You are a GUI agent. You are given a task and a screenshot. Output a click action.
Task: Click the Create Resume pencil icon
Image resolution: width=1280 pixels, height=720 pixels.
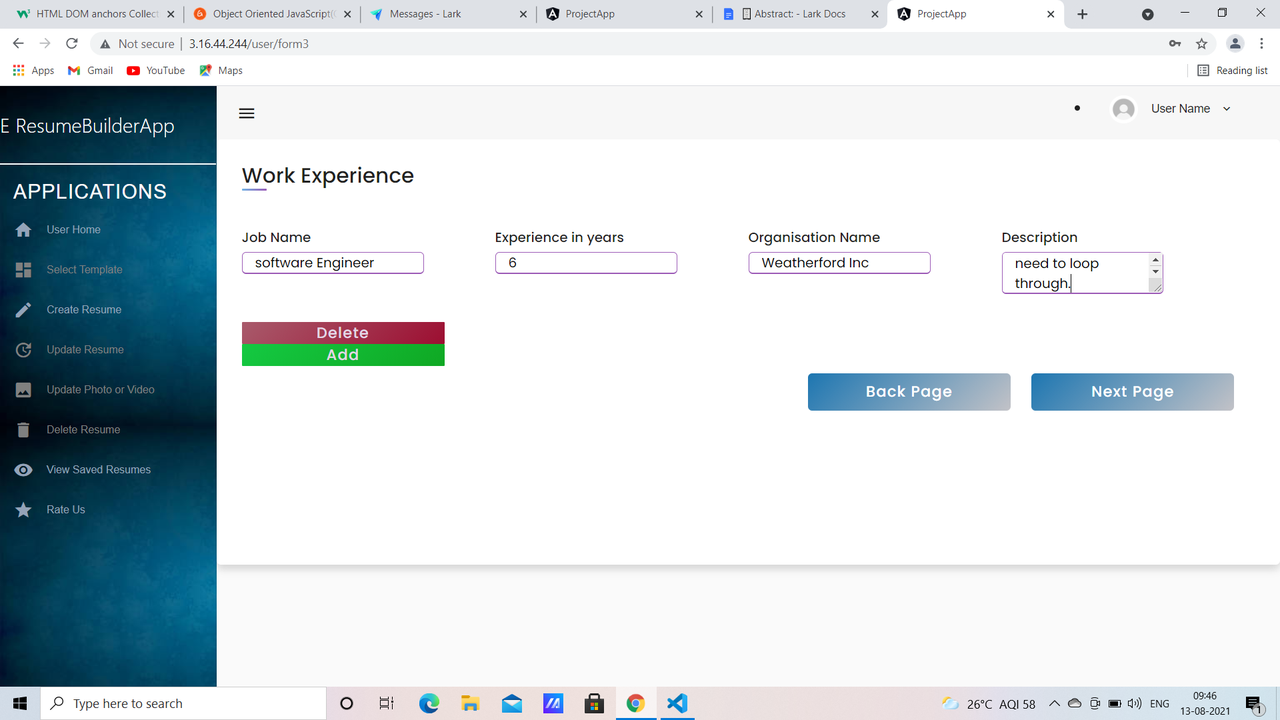[22, 309]
